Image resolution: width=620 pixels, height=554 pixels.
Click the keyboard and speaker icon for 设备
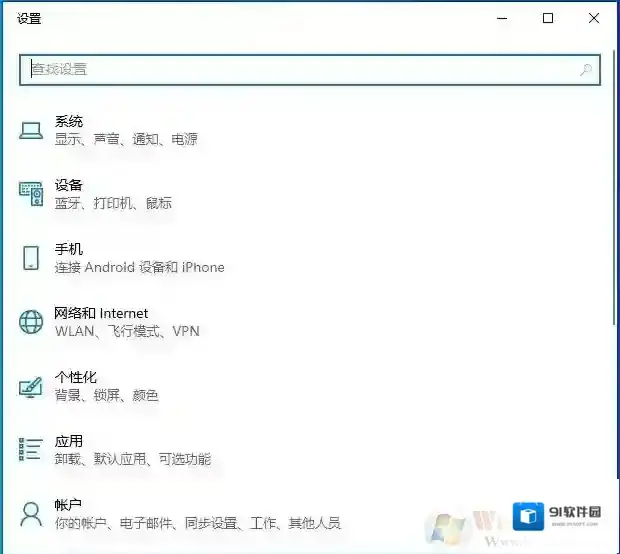click(31, 194)
